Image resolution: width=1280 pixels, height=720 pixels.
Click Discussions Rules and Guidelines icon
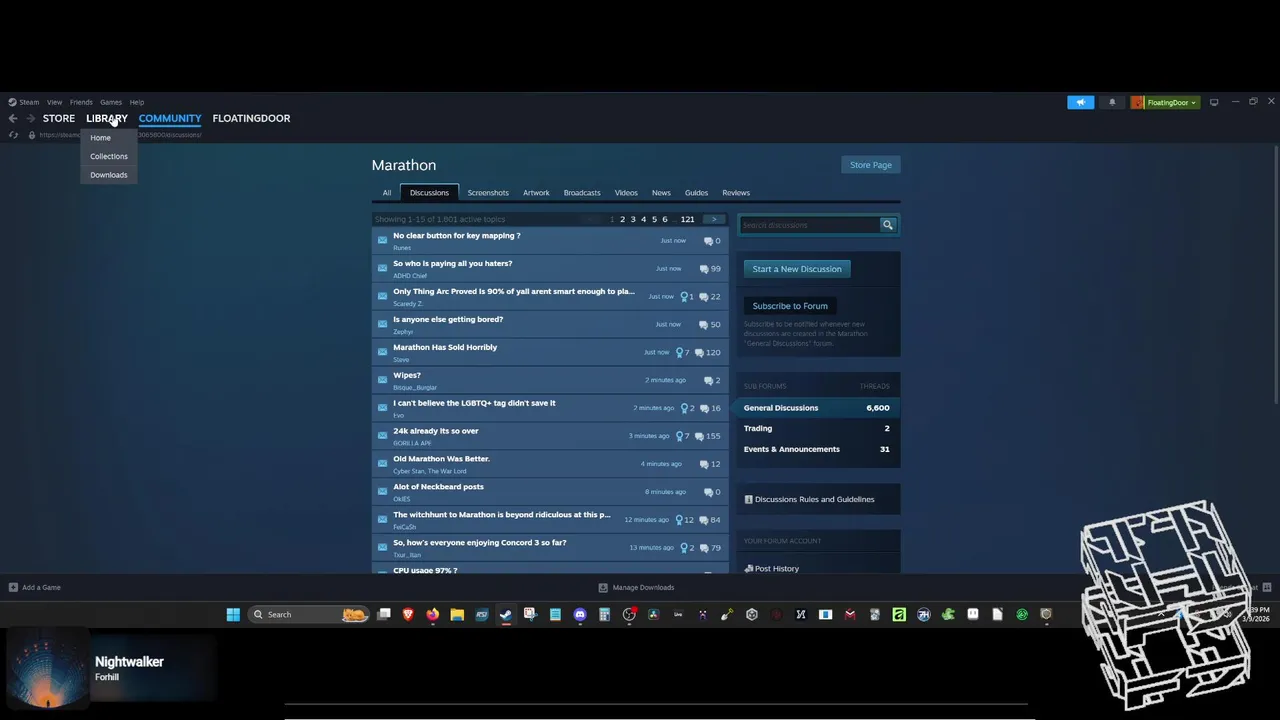(x=748, y=499)
